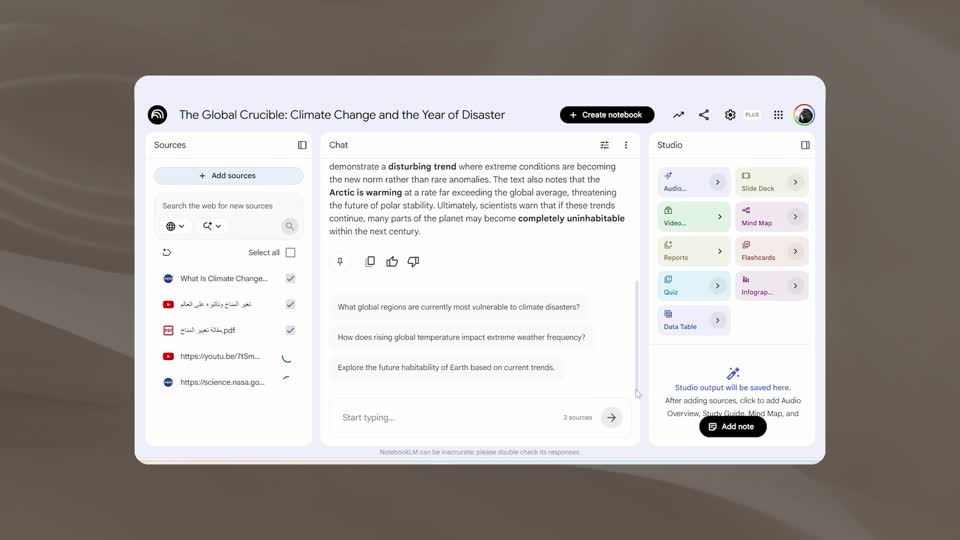Expand the Slide Deck options arrow
This screenshot has height=540, width=960.
(x=795, y=182)
